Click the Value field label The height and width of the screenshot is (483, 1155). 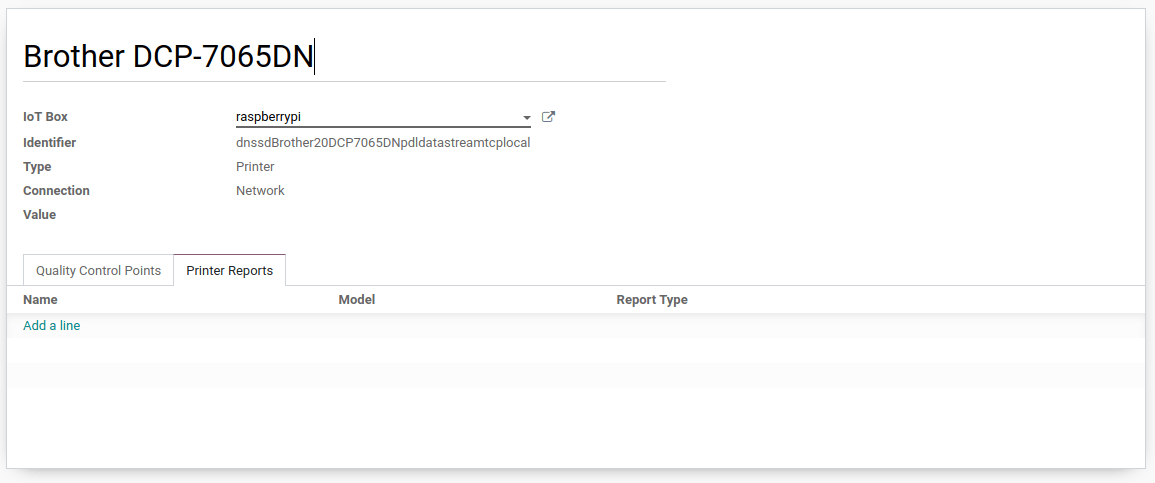coord(39,215)
